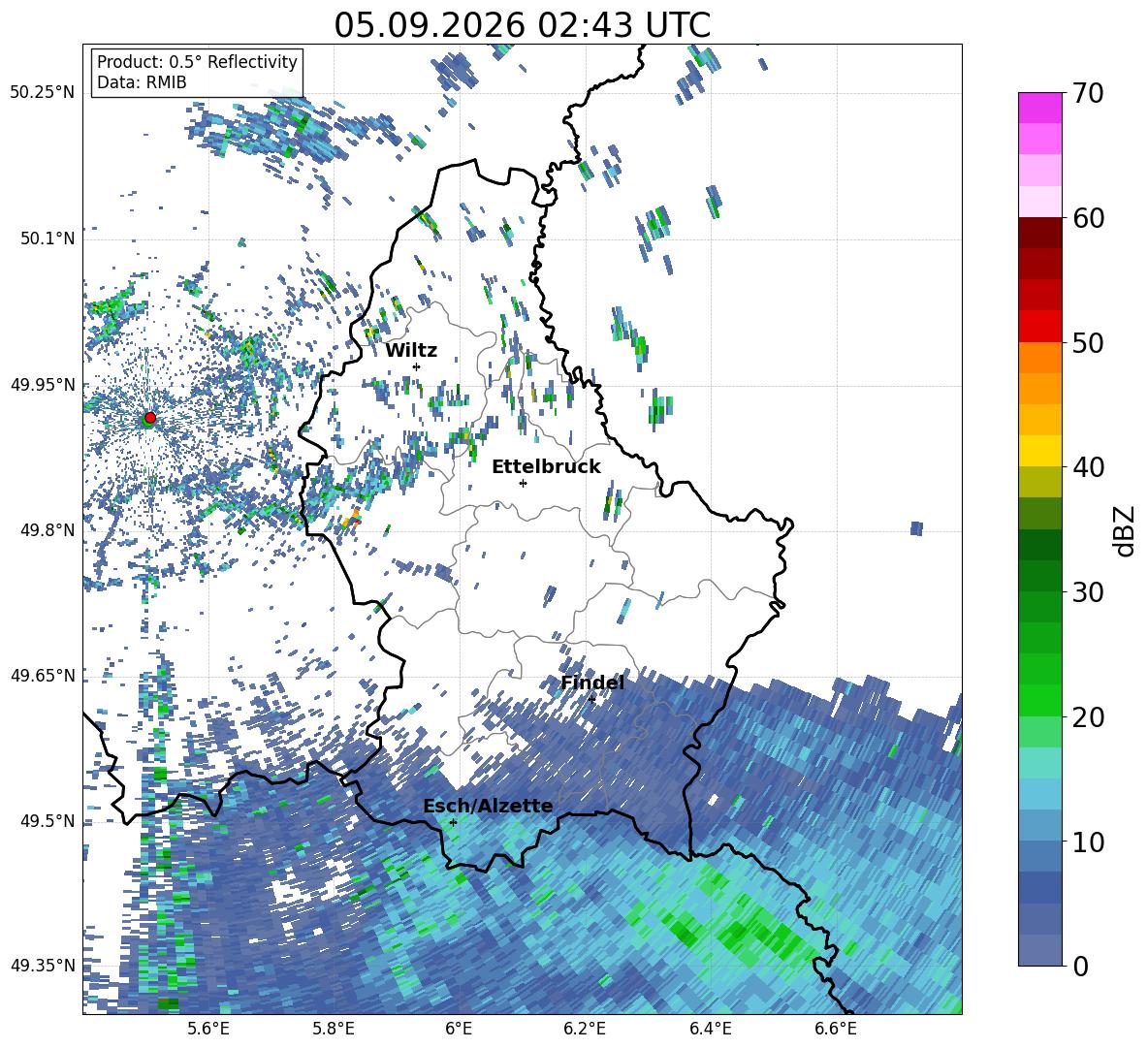Click the orange high-reflectivity cell near the western border
Viewport: 1148px width, 1048px height.
(x=351, y=518)
